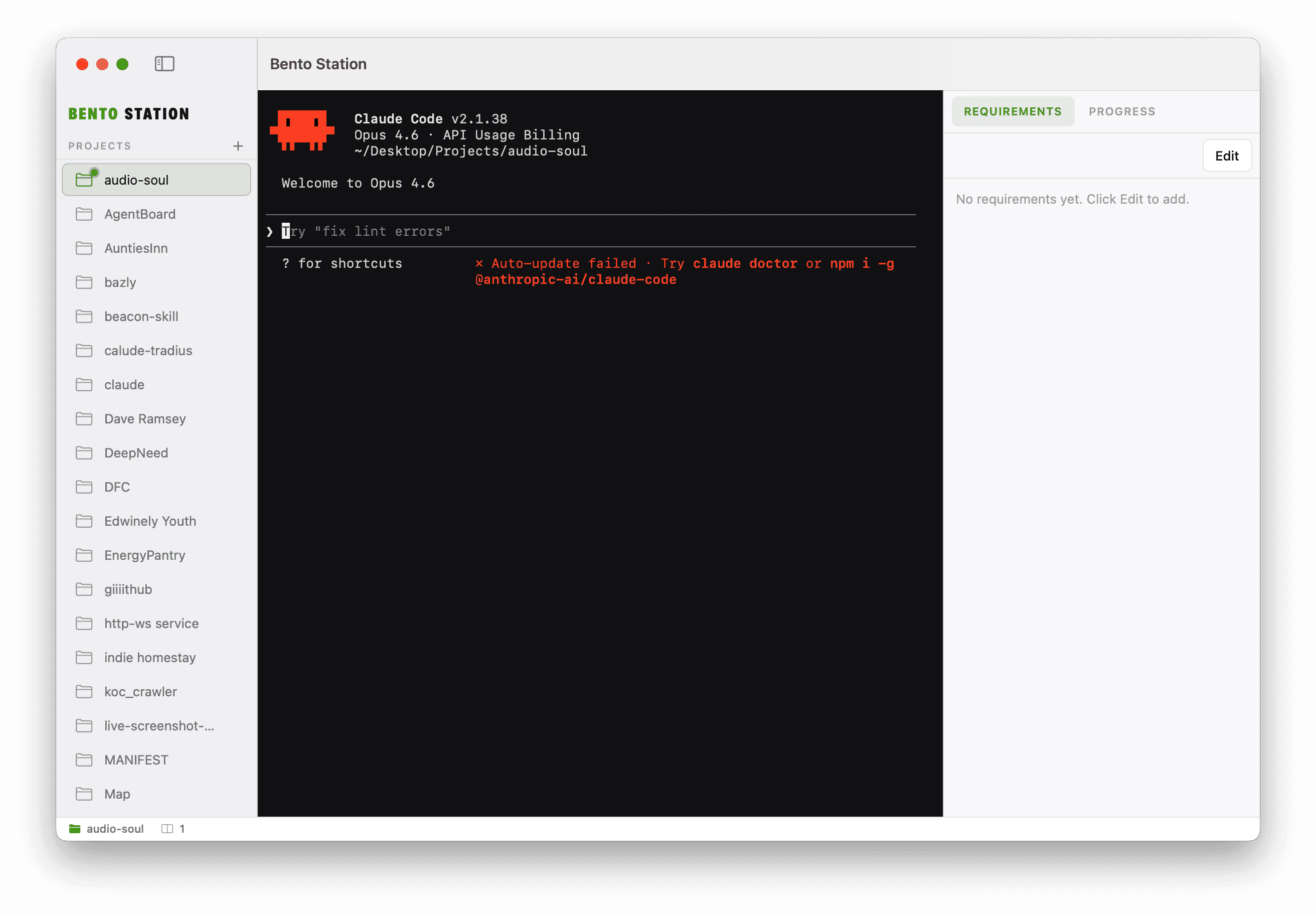
Task: Click the audio-soul folder icon in sidebar
Action: pyautogui.click(x=84, y=180)
